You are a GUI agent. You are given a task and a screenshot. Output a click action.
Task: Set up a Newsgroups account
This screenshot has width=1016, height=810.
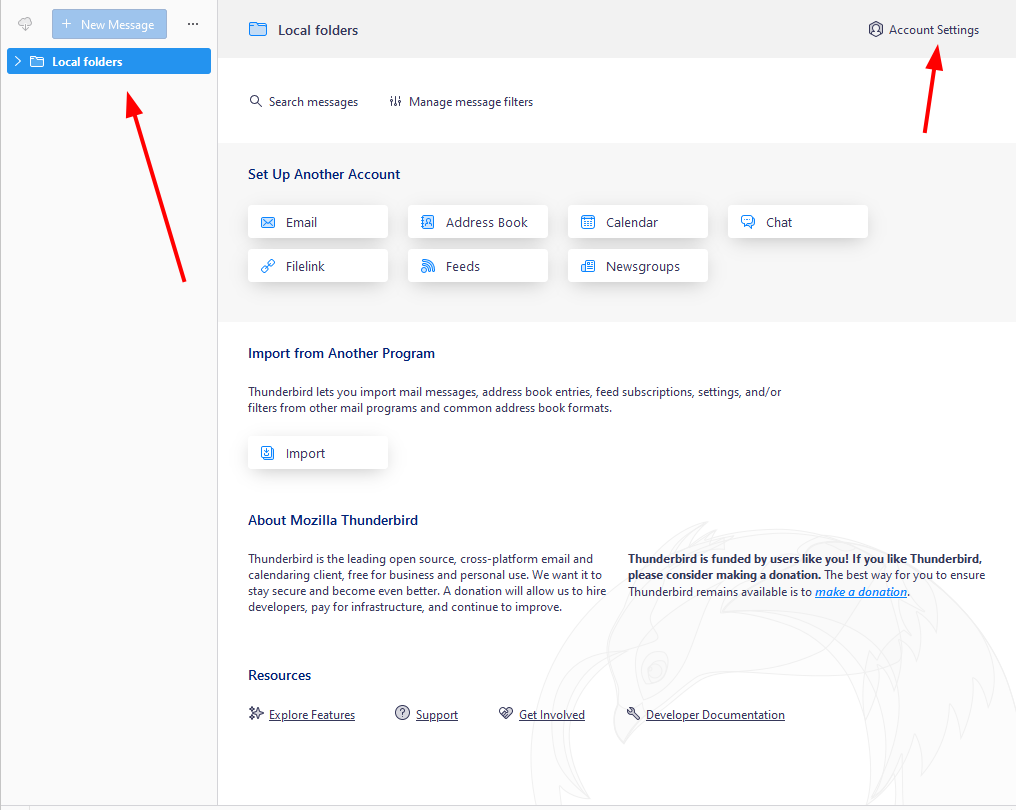(x=637, y=266)
